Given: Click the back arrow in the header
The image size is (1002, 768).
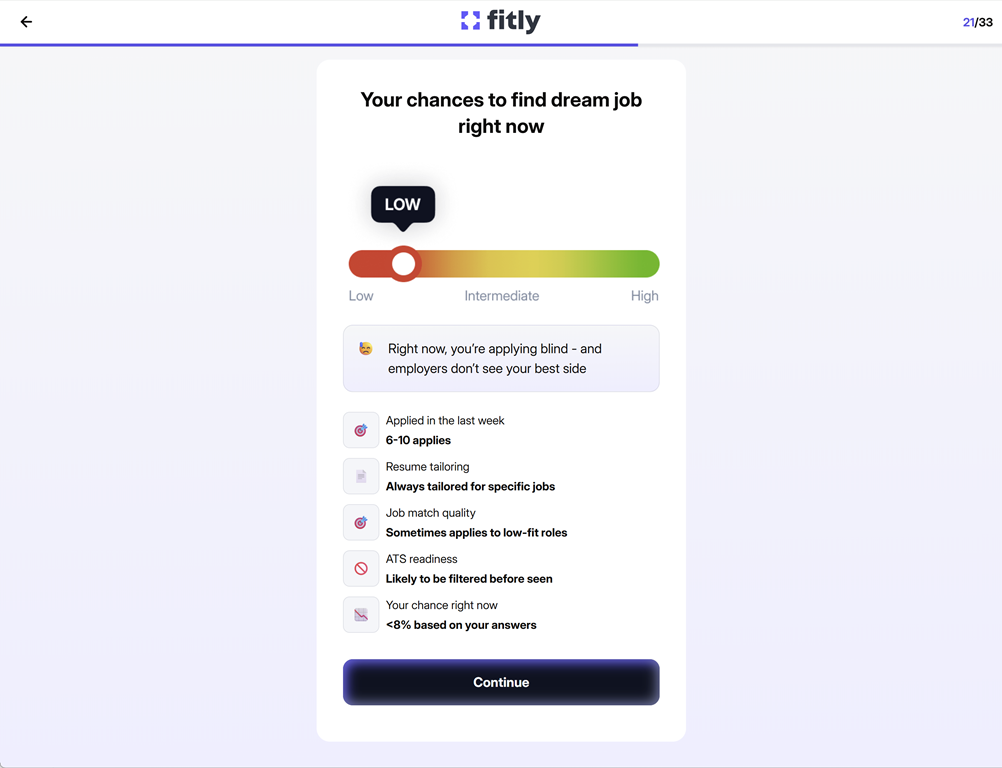Looking at the screenshot, I should (26, 22).
